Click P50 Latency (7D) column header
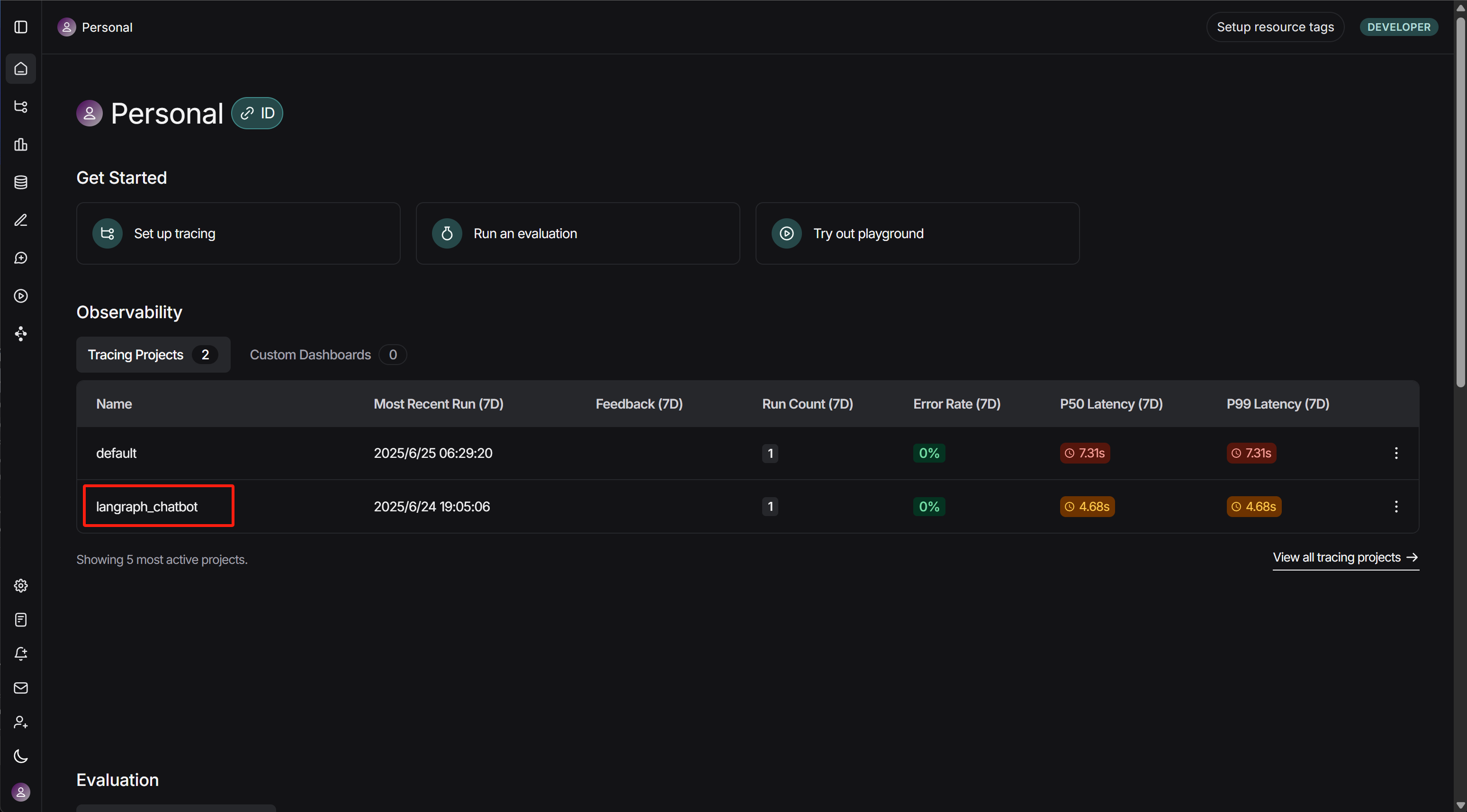This screenshot has width=1467, height=812. [x=1111, y=404]
